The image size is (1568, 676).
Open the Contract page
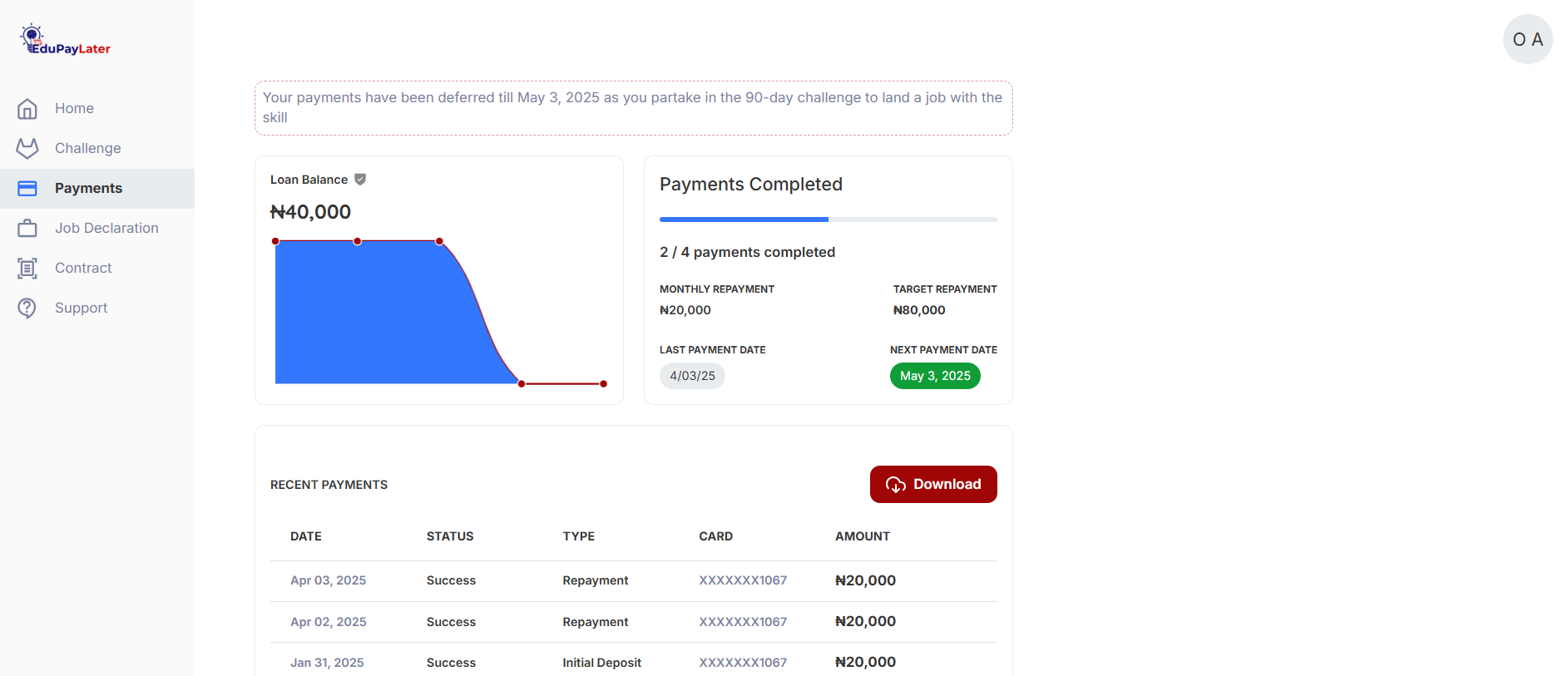pos(97,269)
